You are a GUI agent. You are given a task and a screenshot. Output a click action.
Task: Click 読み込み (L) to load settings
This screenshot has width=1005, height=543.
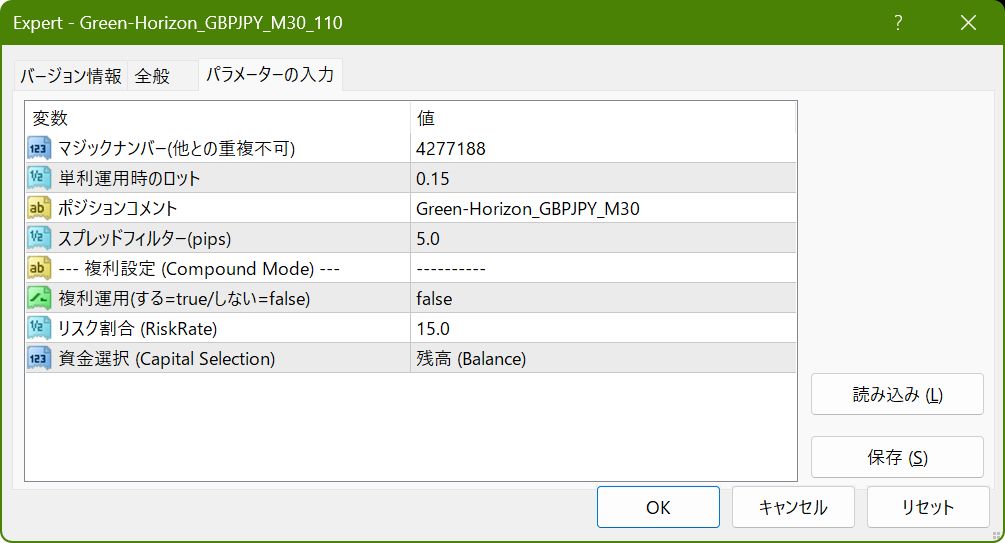(x=897, y=394)
